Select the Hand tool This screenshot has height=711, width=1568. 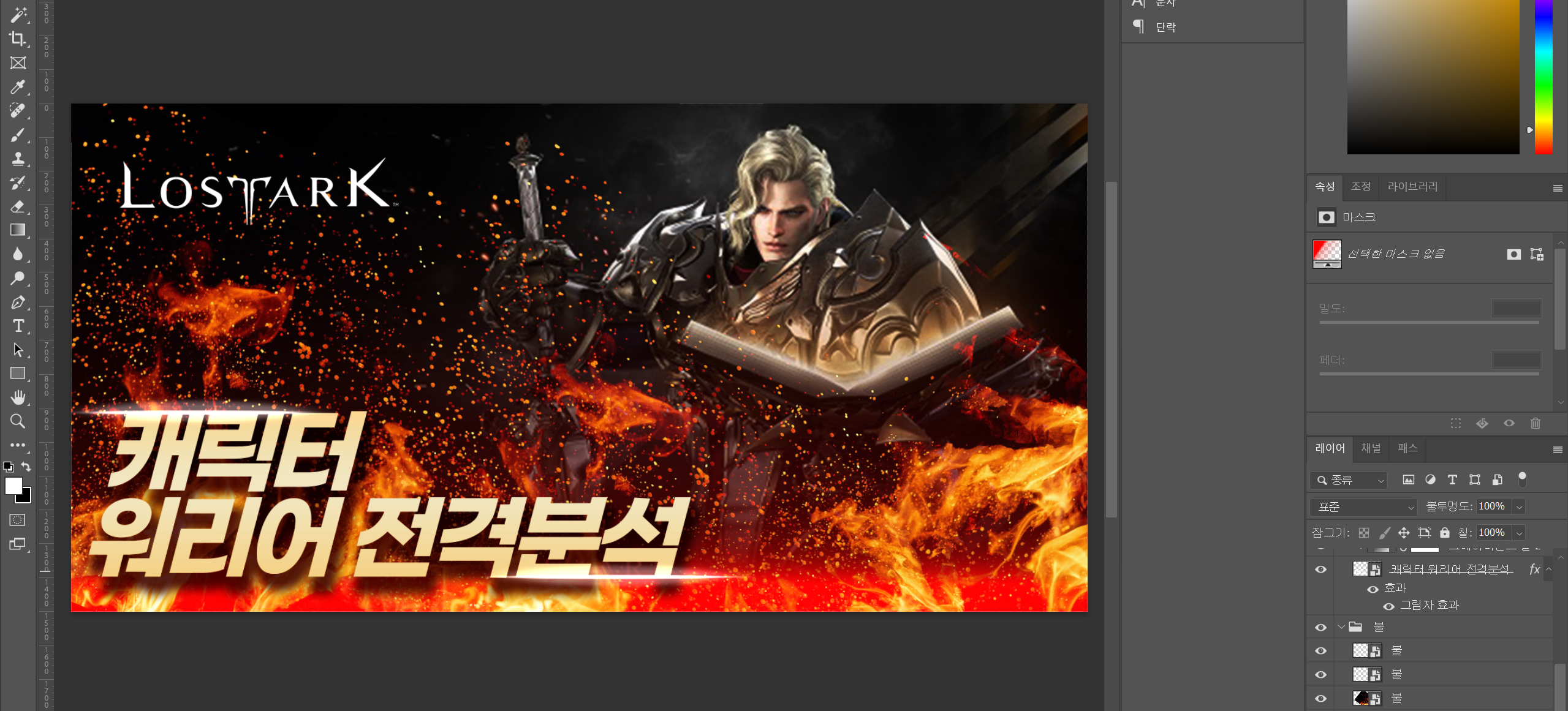click(18, 397)
